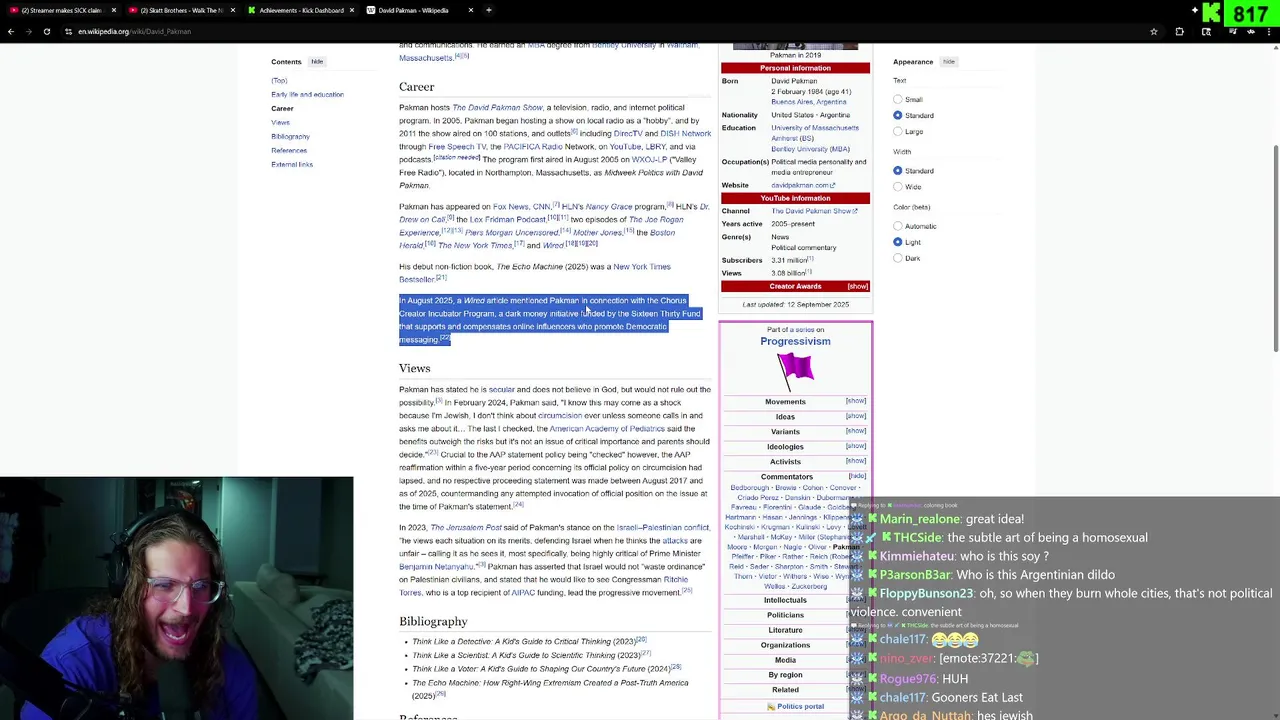Open the 'davidpakman.com' website link
This screenshot has height=720, width=1280.
click(800, 185)
